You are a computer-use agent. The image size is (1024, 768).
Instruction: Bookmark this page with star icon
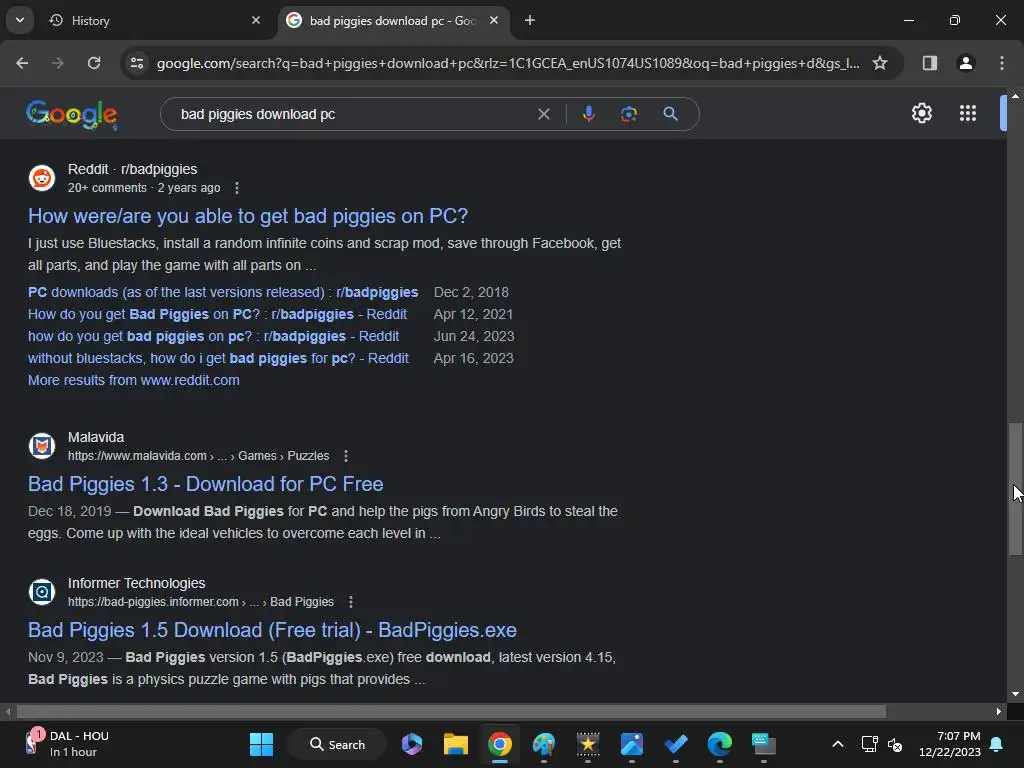pyautogui.click(x=880, y=63)
